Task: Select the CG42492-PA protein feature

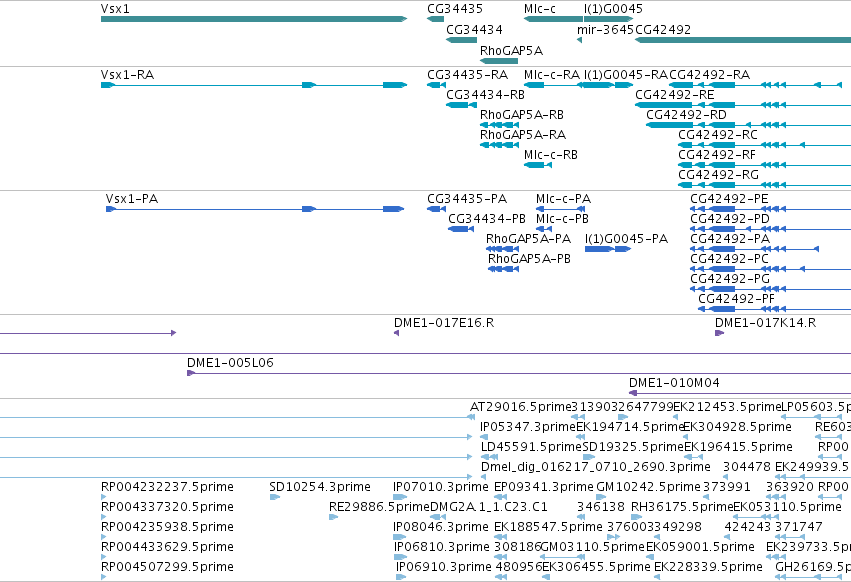Action: pos(754,249)
